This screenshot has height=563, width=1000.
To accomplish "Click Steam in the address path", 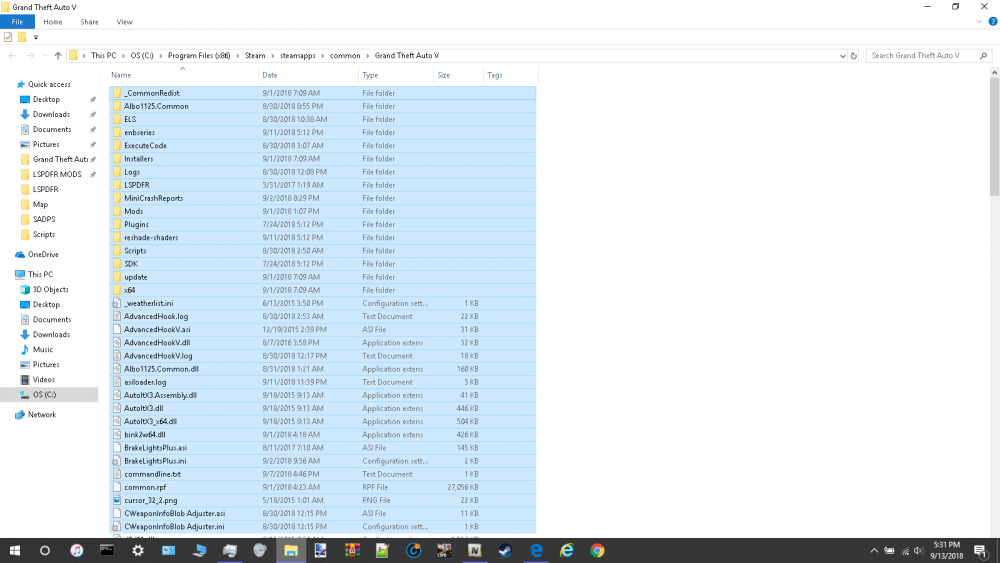I will (255, 55).
